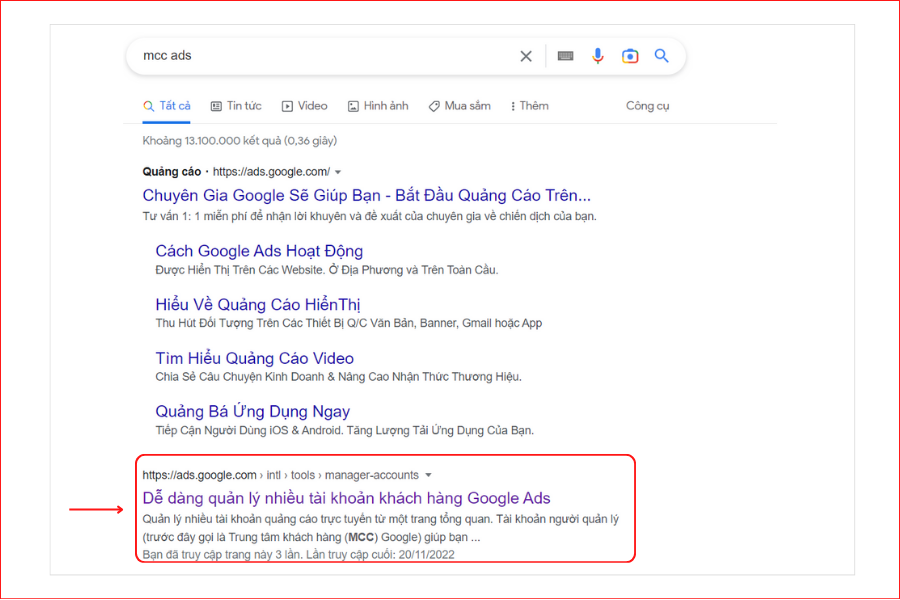The image size is (900, 600).
Task: Open the on-screen keyboard icon
Action: [565, 56]
